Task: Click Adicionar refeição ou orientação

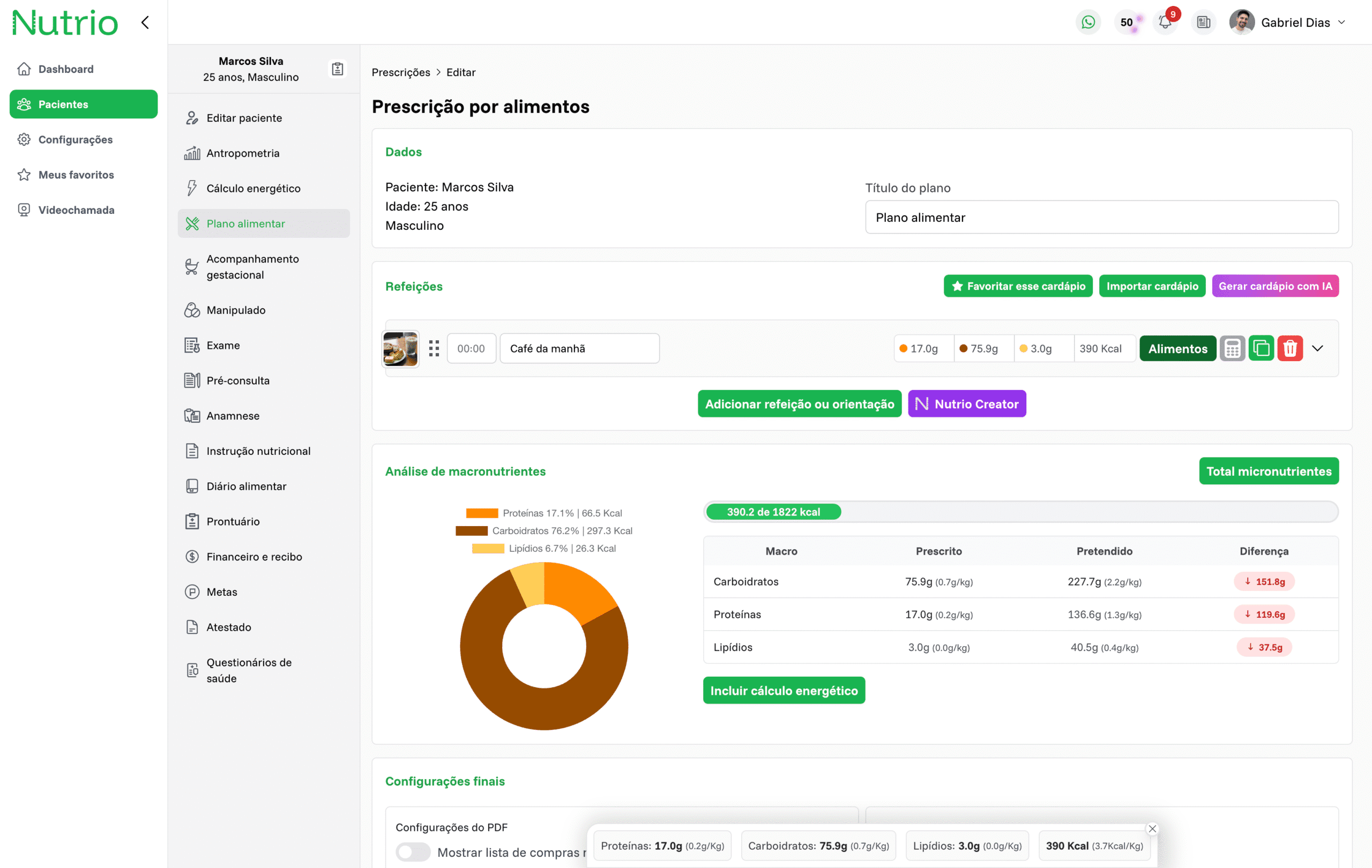Action: (x=799, y=404)
